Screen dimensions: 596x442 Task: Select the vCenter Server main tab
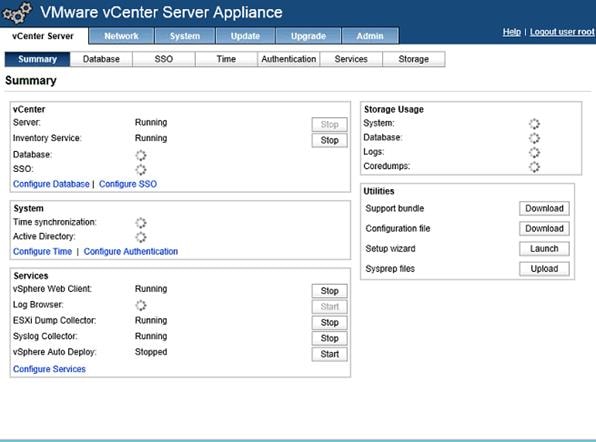click(43, 36)
